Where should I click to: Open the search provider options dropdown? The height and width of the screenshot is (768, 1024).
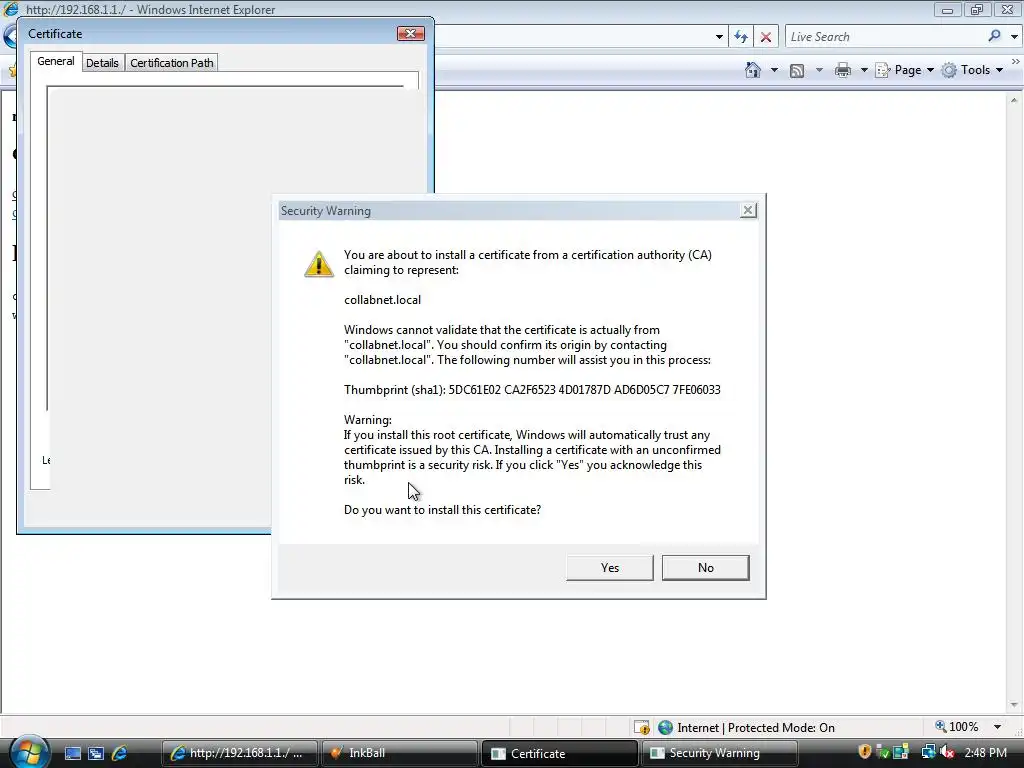1014,37
